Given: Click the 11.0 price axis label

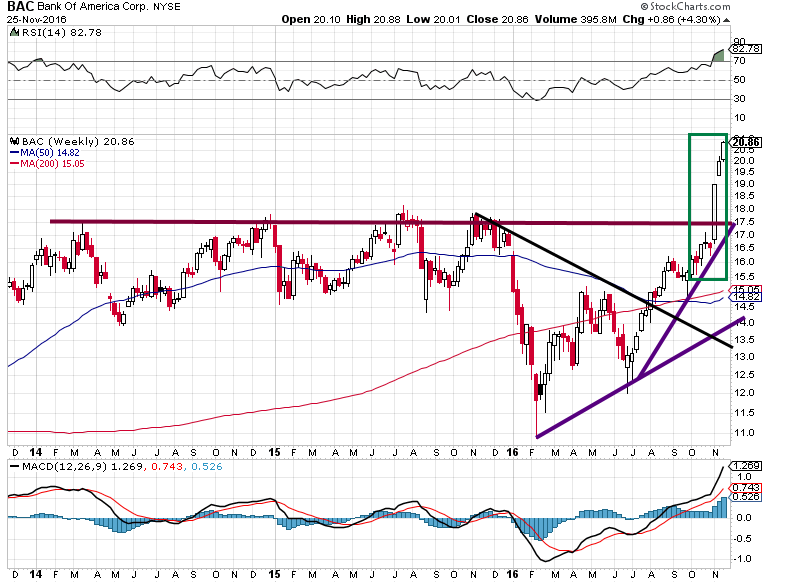Looking at the screenshot, I should coord(744,433).
